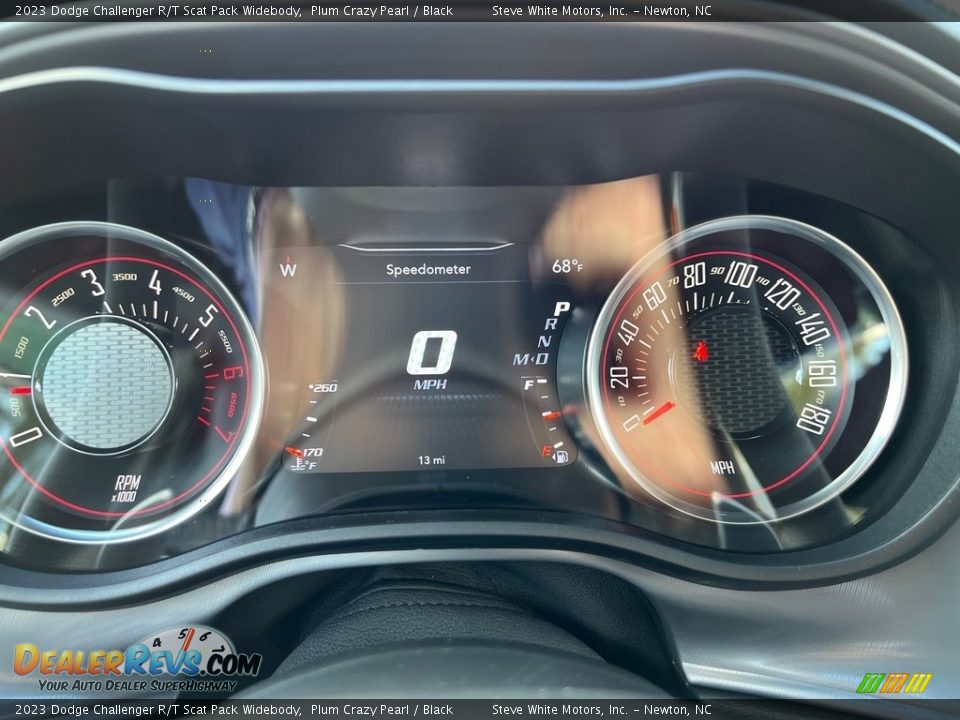Click the coolant temperature icon
Image resolution: width=960 pixels, height=720 pixels.
pos(298,463)
